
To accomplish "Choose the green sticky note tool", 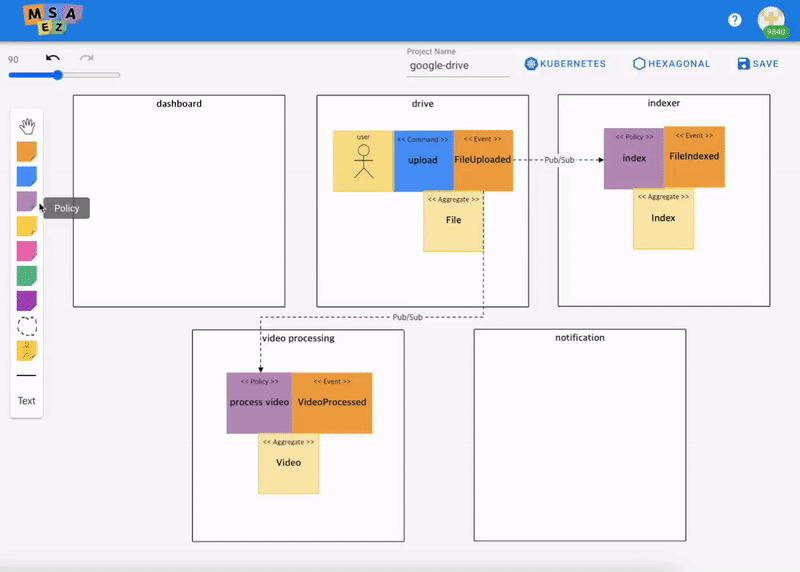I will click(27, 276).
